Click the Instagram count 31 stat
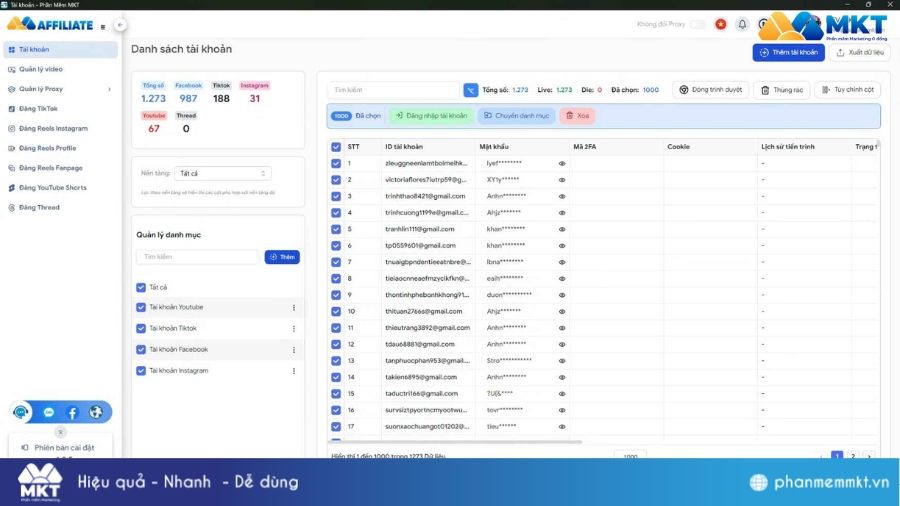This screenshot has width=900, height=506. point(255,99)
